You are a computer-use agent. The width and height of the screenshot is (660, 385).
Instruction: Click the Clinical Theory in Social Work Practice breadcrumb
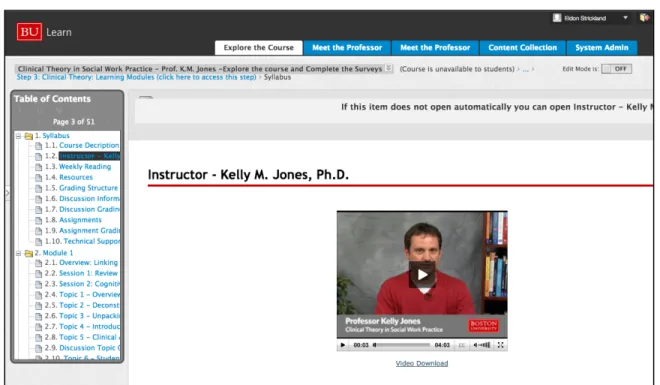click(200, 69)
